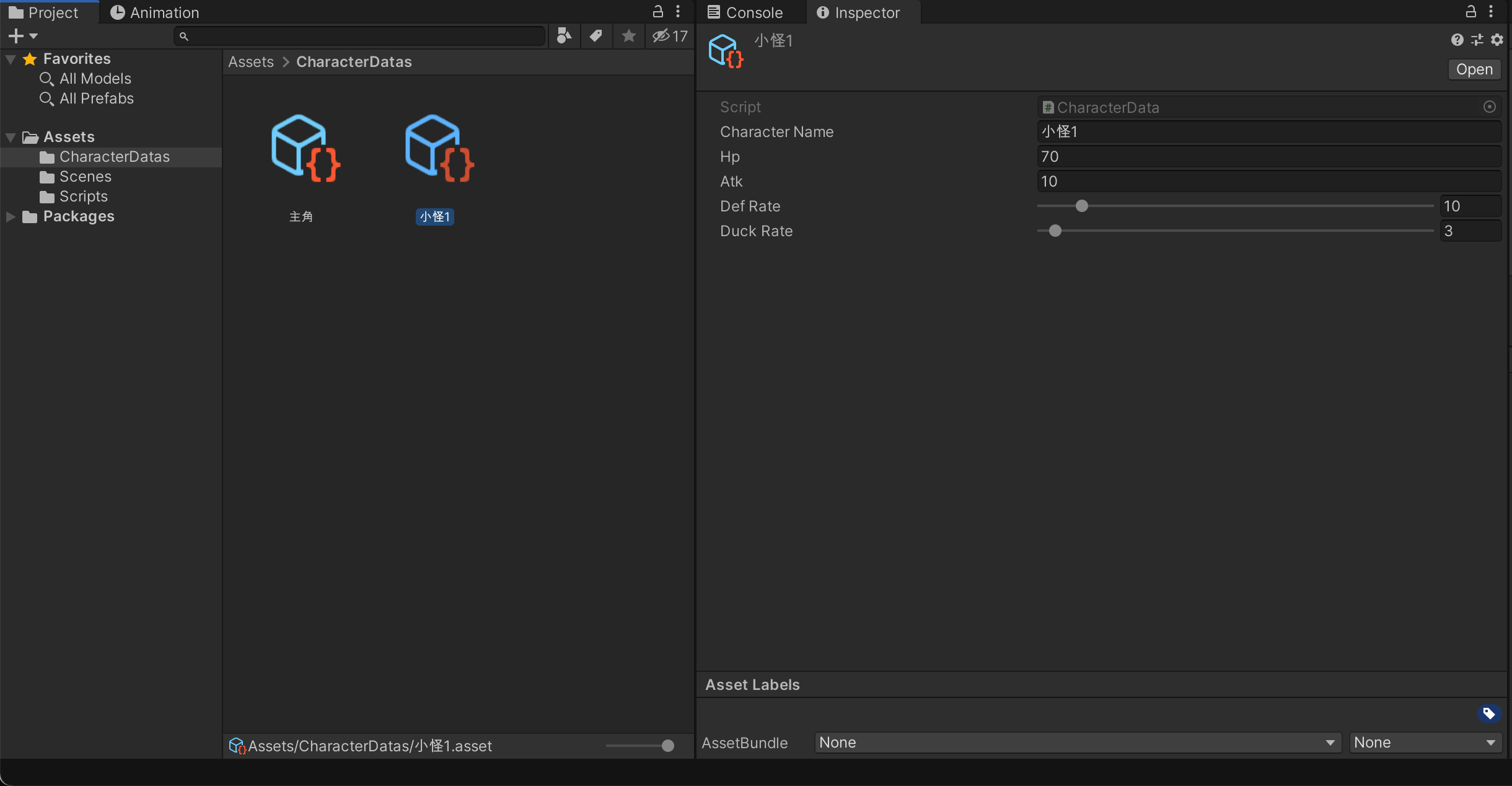The width and height of the screenshot is (1512, 786).
Task: Click Assets in the breadcrumb path
Action: [x=251, y=62]
